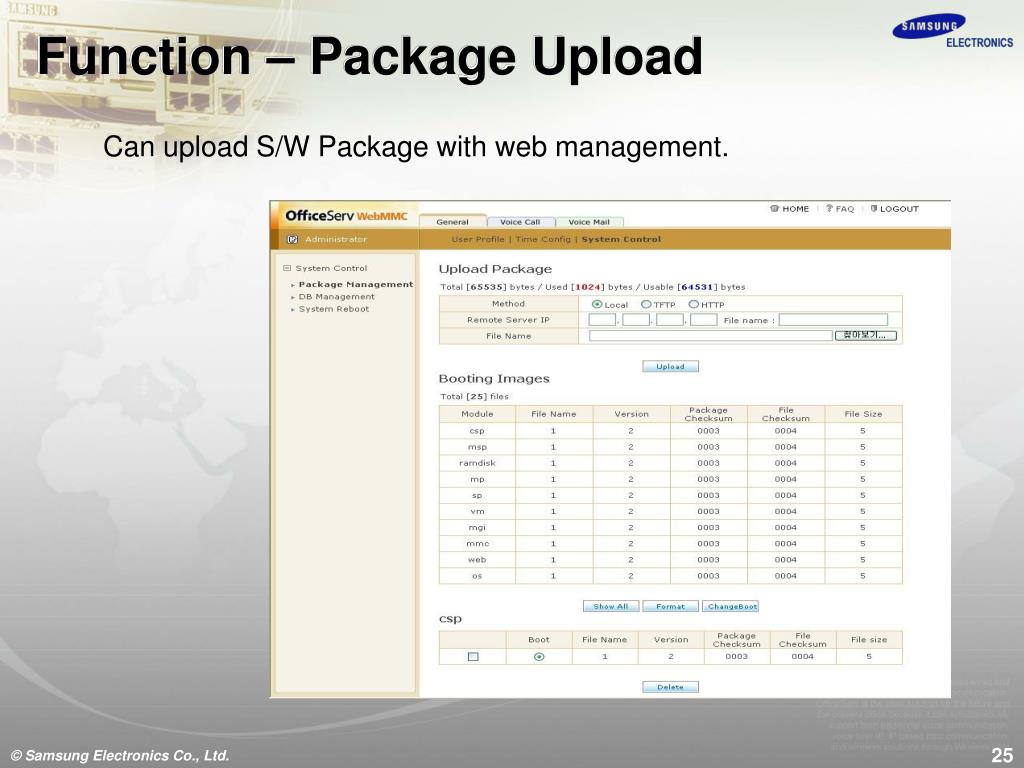
Task: Click the "sp" module row
Action: 671,496
